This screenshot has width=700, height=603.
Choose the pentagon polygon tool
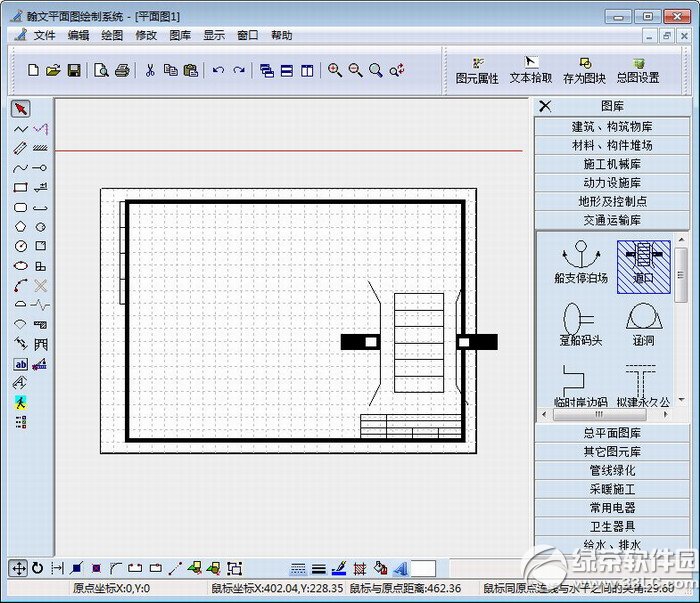point(21,227)
